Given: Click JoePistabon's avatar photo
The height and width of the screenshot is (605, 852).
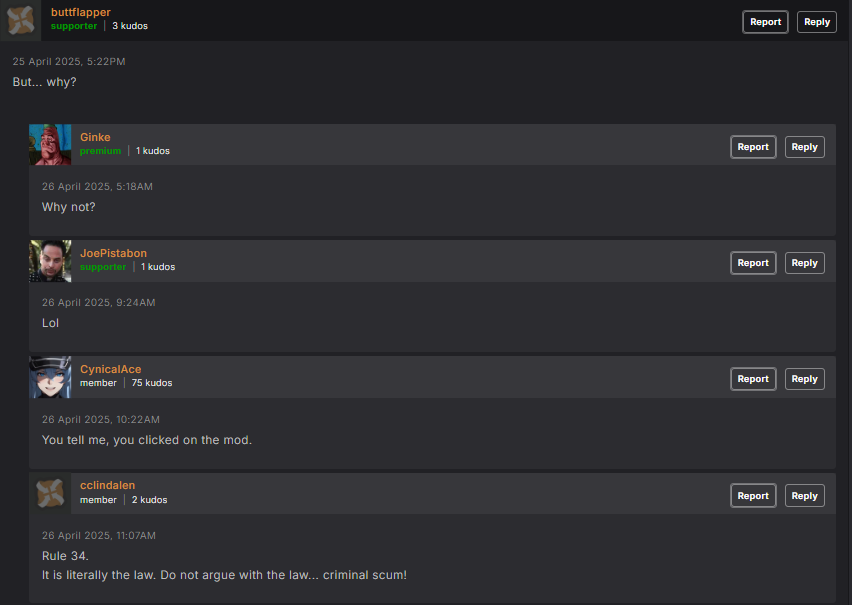Looking at the screenshot, I should (x=50, y=261).
